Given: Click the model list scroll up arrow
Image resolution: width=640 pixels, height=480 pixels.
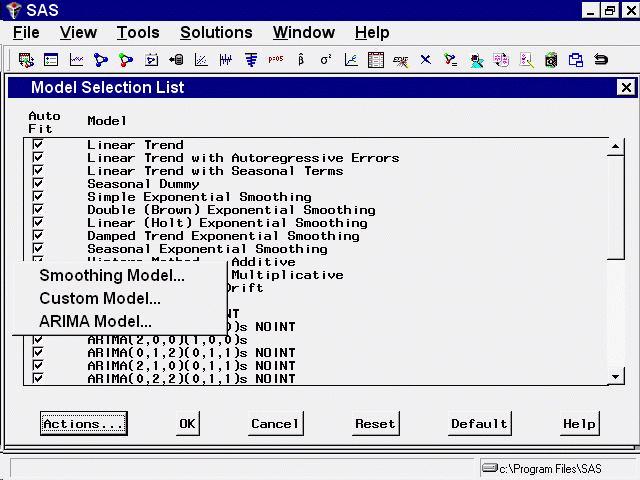Looking at the screenshot, I should tap(616, 147).
